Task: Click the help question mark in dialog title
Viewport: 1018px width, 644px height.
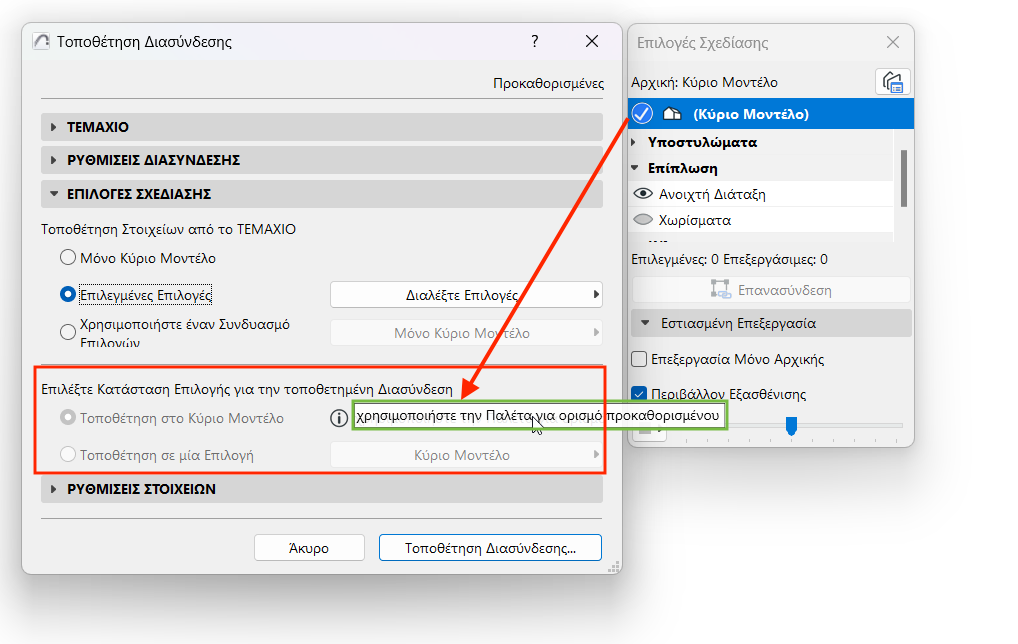Action: coord(534,42)
